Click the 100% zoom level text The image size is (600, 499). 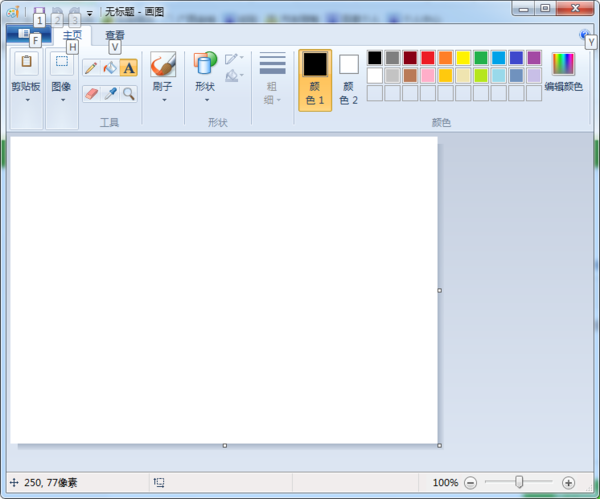click(x=445, y=483)
